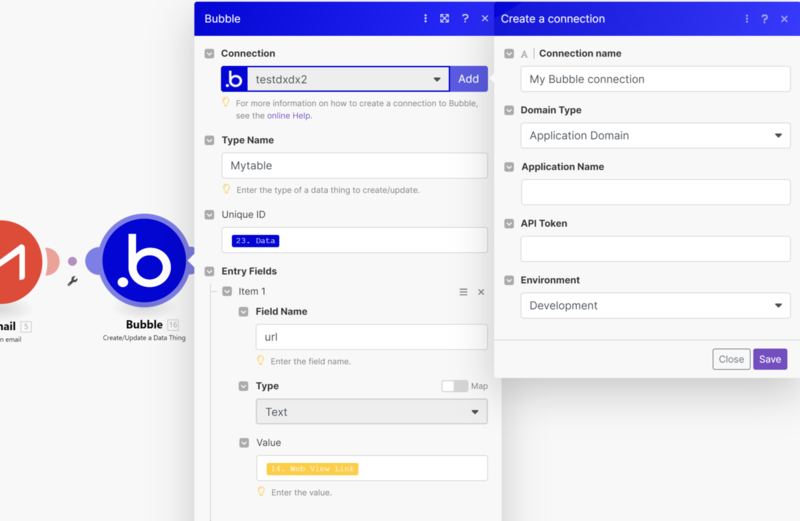This screenshot has height=521, width=800.
Task: Click the lightbulb hint under Field Name
Action: pos(261,361)
